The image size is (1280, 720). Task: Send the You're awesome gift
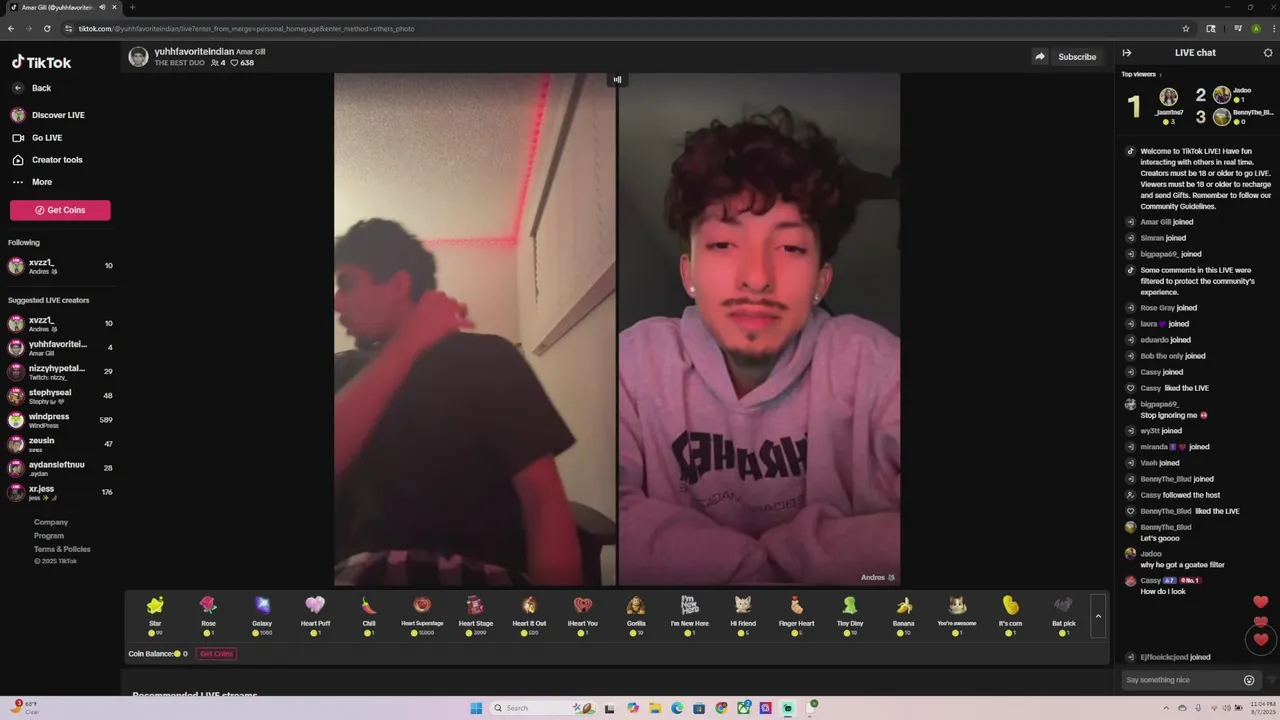957,614
